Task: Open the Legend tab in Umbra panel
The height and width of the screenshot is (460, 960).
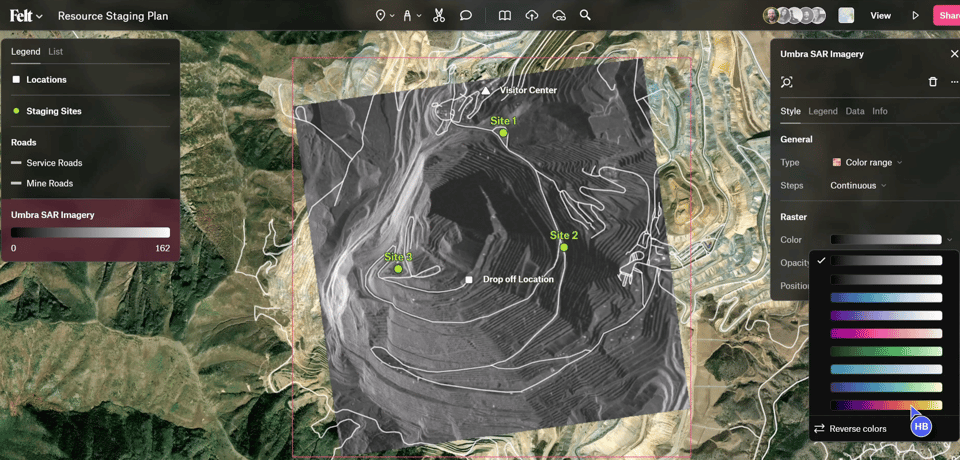Action: point(823,111)
